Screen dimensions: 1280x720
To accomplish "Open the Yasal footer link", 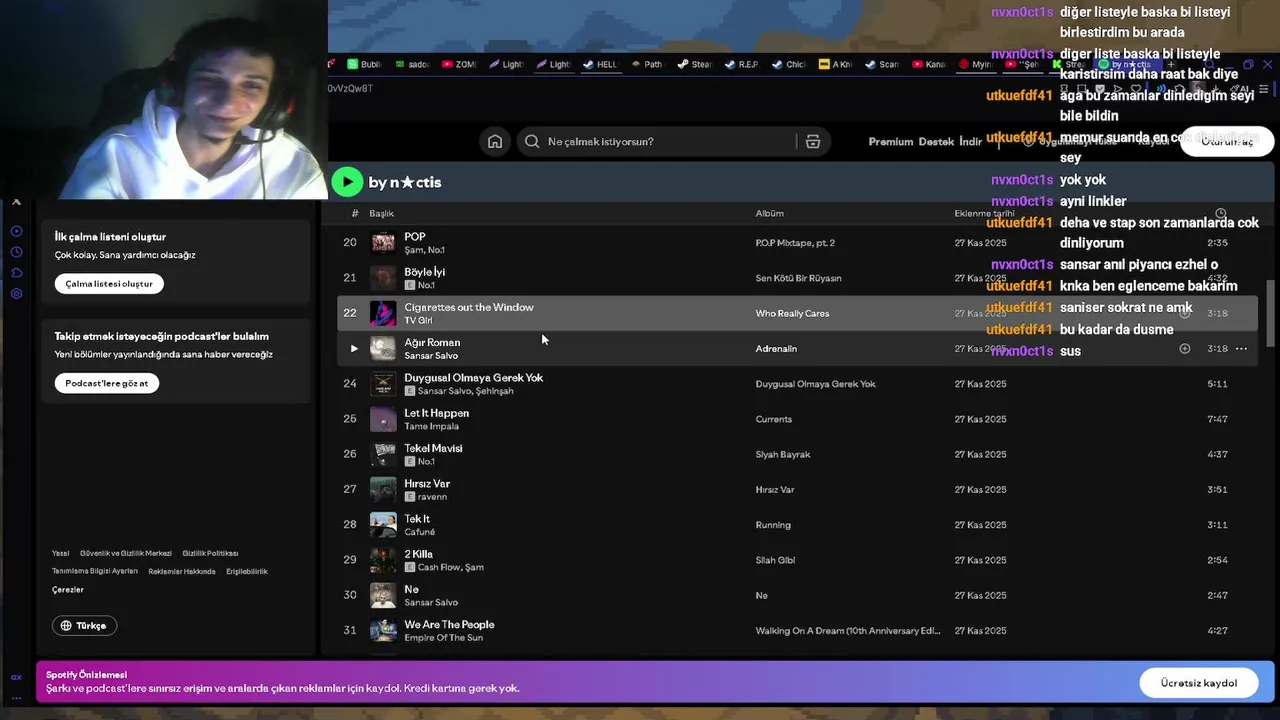I will pyautogui.click(x=61, y=554).
